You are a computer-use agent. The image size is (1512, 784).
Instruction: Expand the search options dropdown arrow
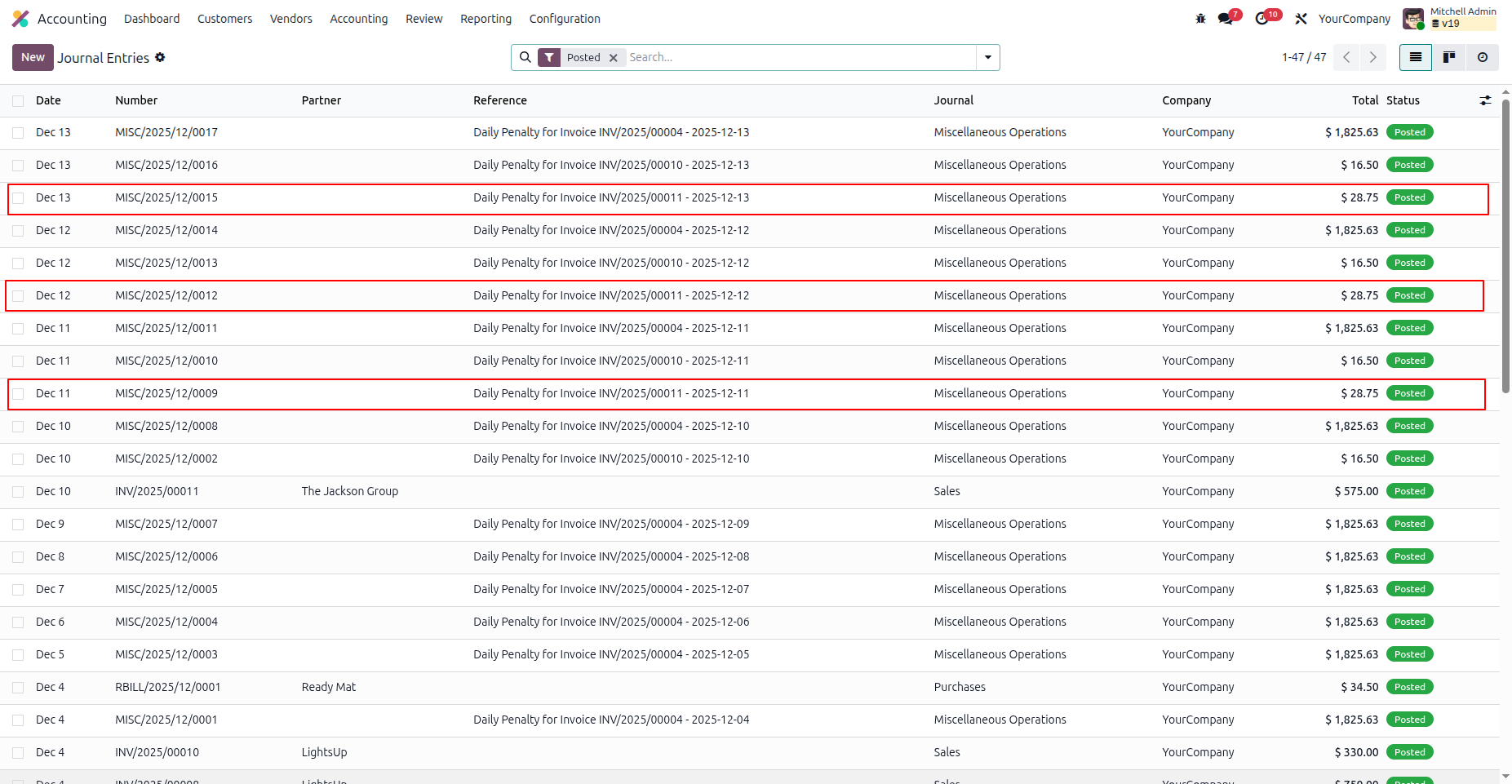pyautogui.click(x=988, y=57)
